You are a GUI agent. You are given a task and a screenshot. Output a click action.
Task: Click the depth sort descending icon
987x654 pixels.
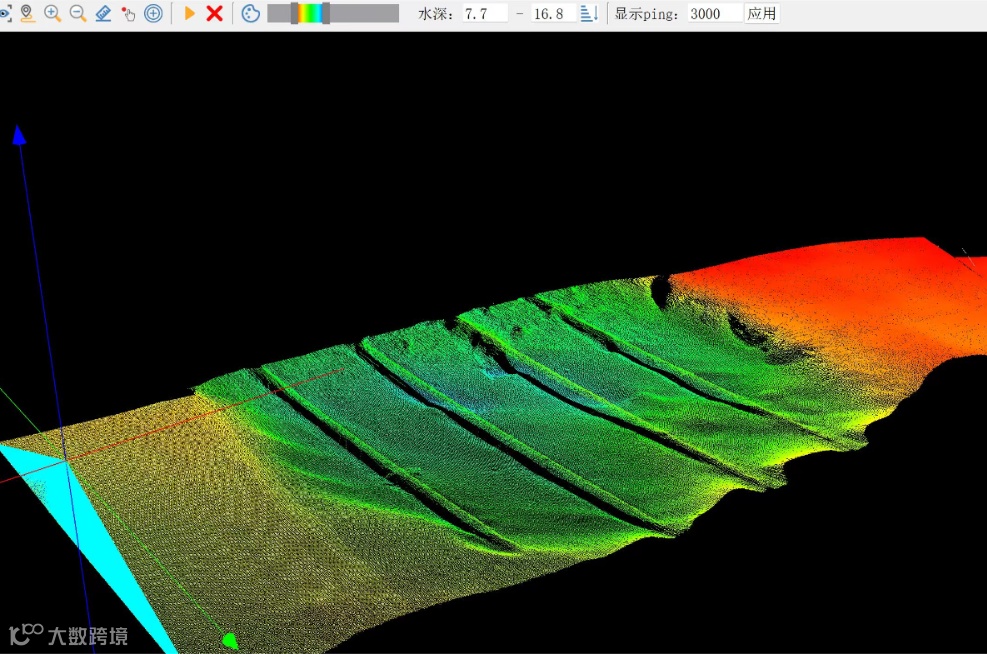[589, 13]
